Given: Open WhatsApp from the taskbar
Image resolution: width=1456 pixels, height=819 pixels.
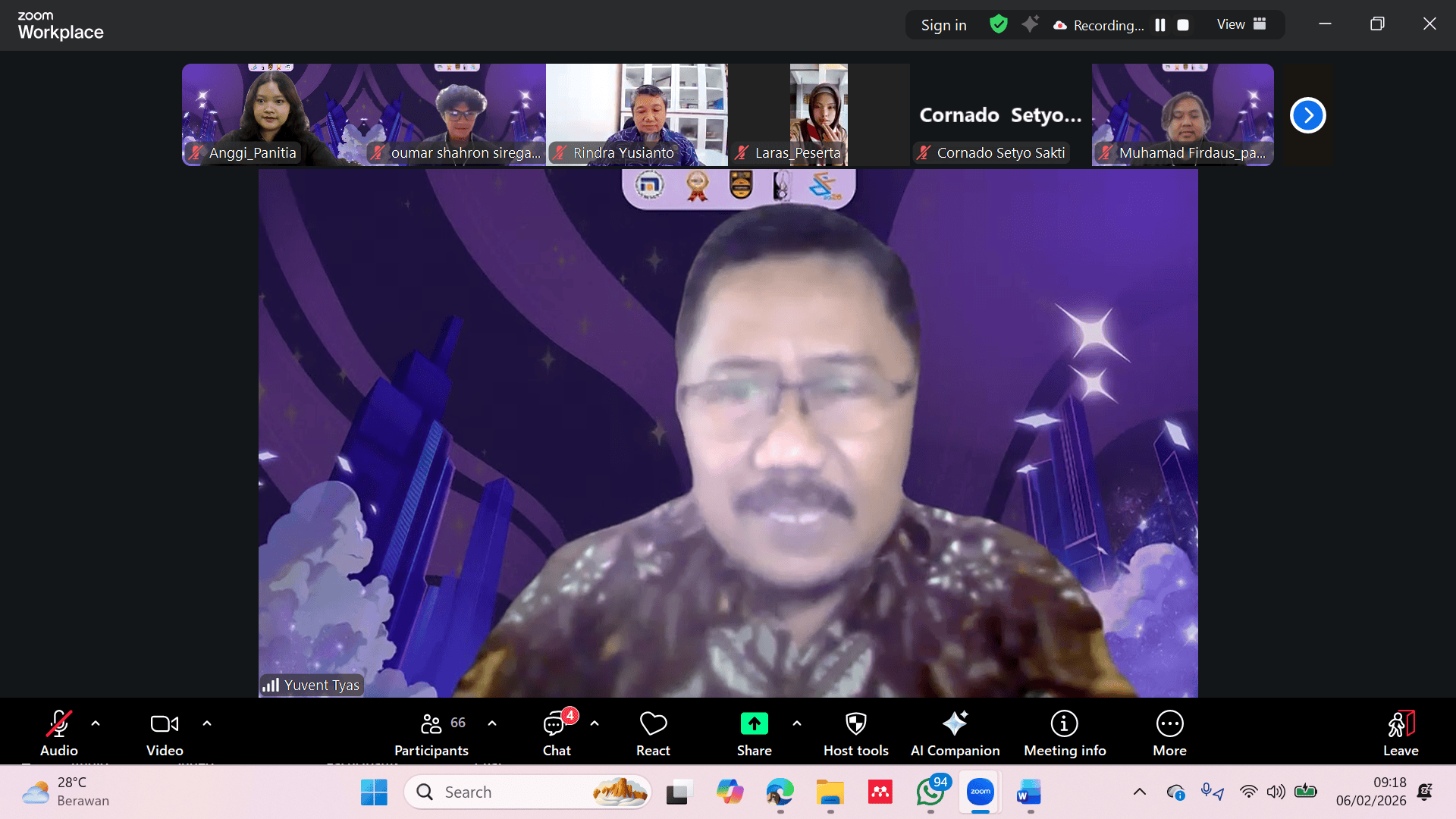Looking at the screenshot, I should (930, 792).
